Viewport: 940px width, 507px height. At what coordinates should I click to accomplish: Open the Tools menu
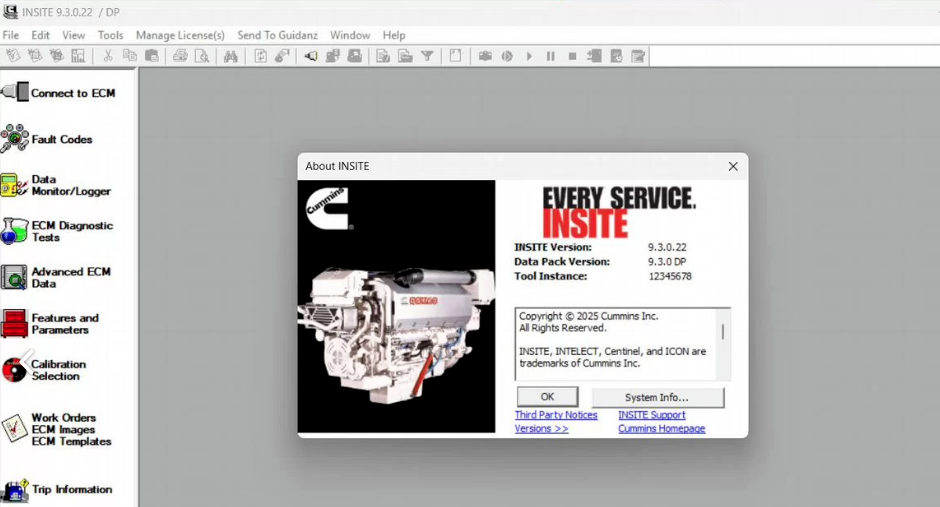point(110,35)
